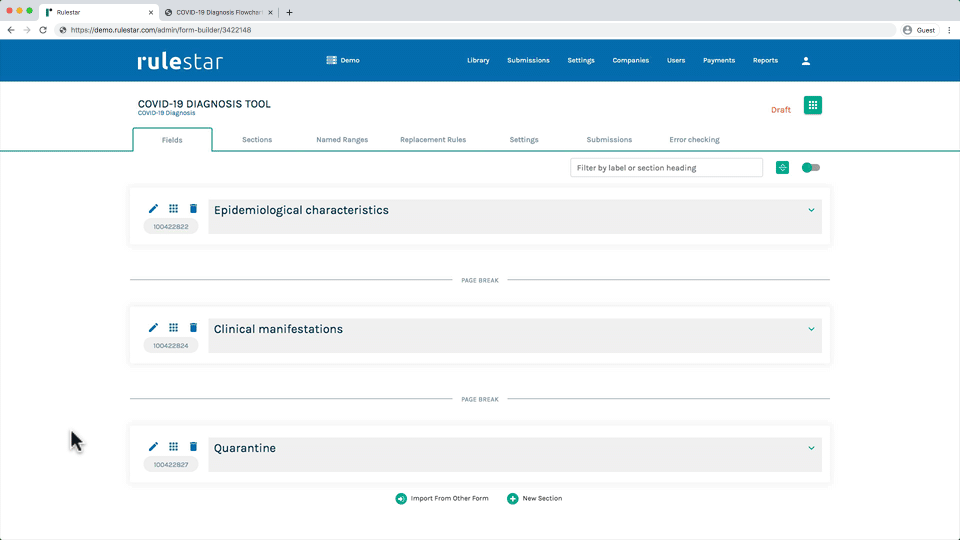
Task: Click grid icon for Quarantine section
Action: coord(173,446)
